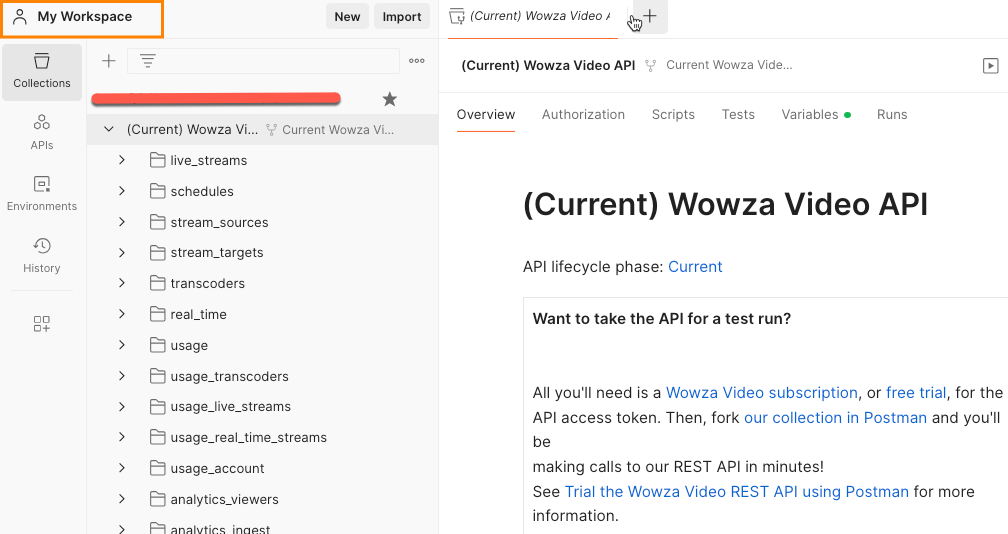Image resolution: width=1008 pixels, height=534 pixels.
Task: Switch to the Variables tab
Action: (810, 115)
